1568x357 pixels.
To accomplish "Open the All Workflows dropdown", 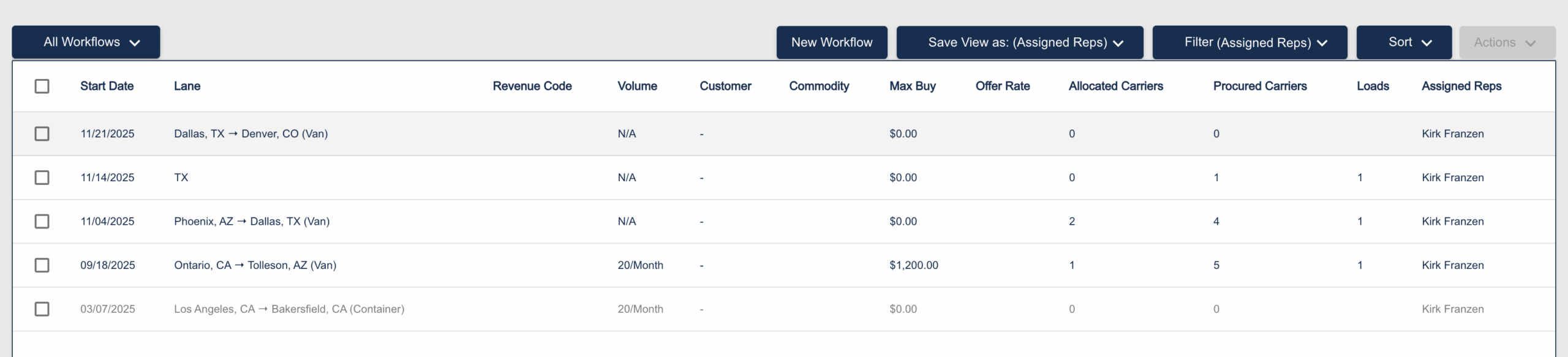I will [86, 42].
